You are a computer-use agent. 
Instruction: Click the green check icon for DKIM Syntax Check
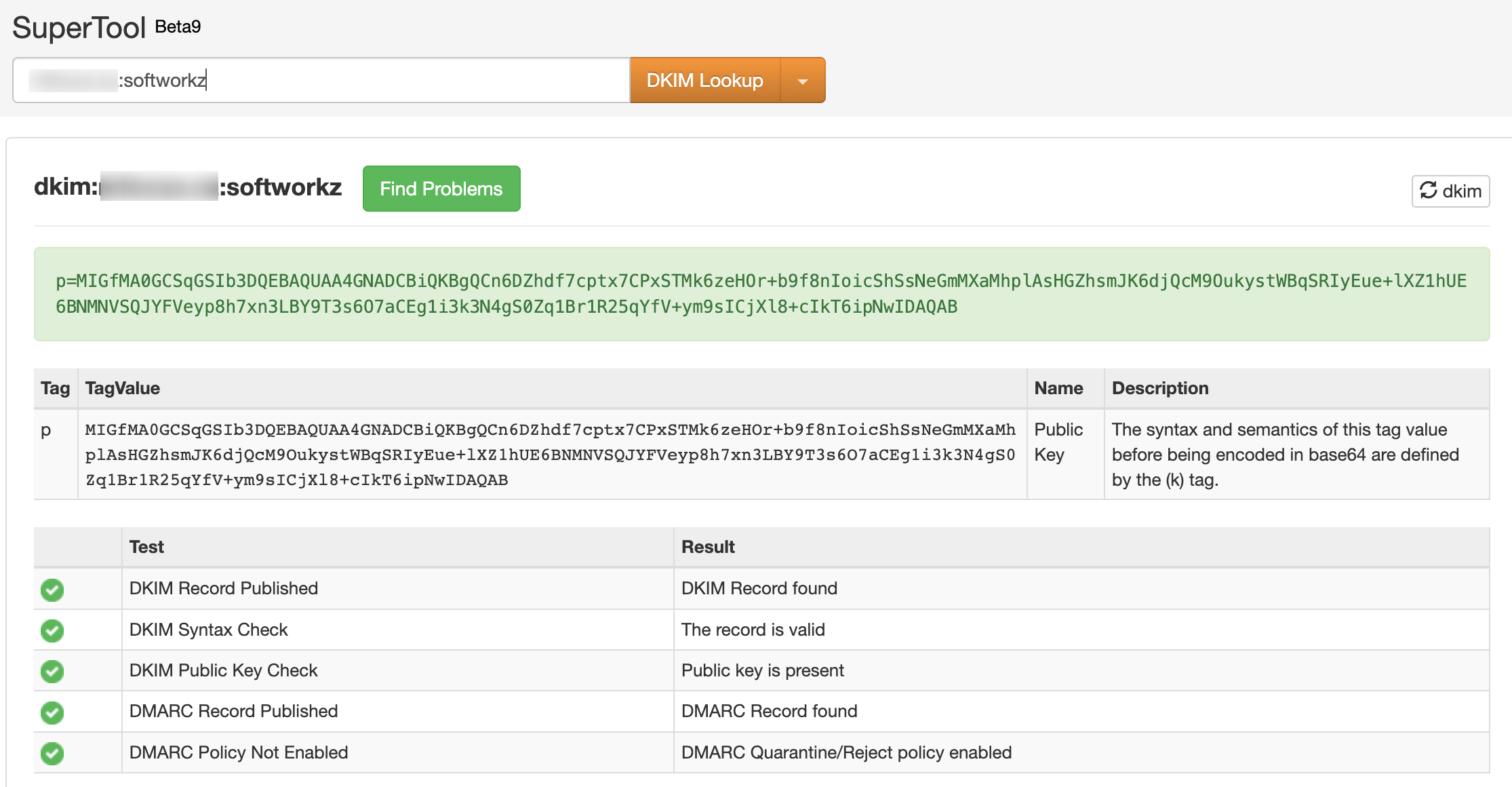(52, 630)
